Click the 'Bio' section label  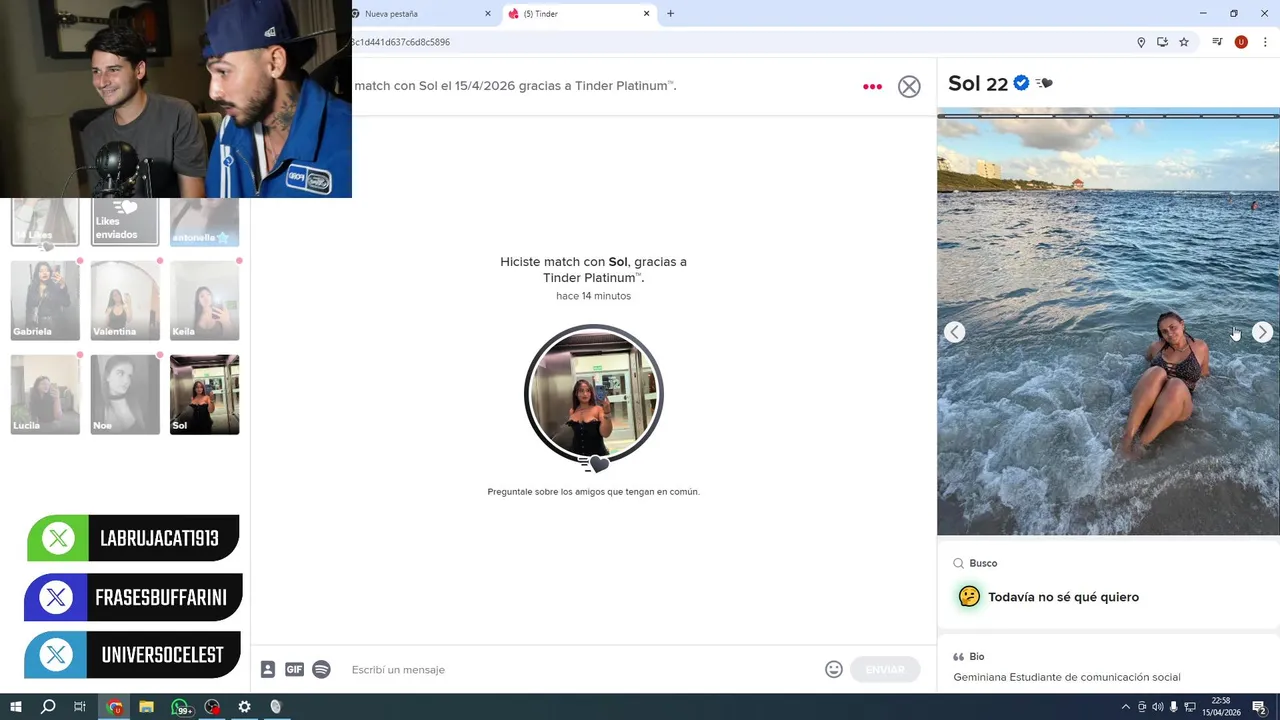click(x=977, y=657)
